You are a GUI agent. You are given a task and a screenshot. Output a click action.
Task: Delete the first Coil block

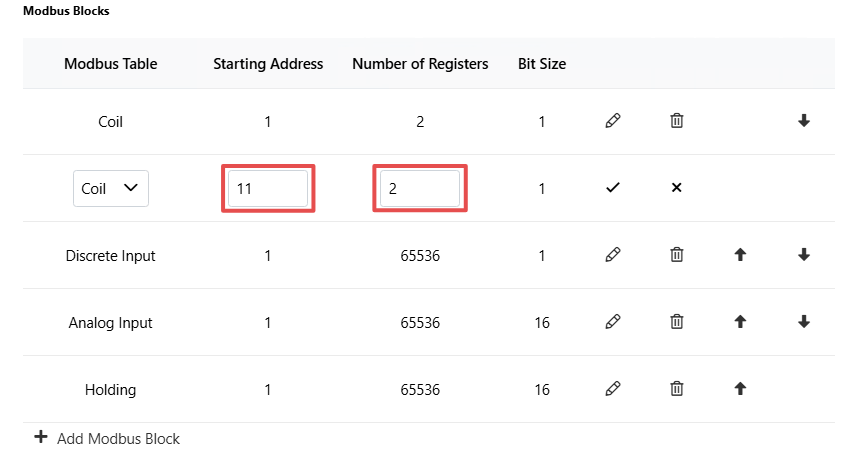(x=676, y=121)
